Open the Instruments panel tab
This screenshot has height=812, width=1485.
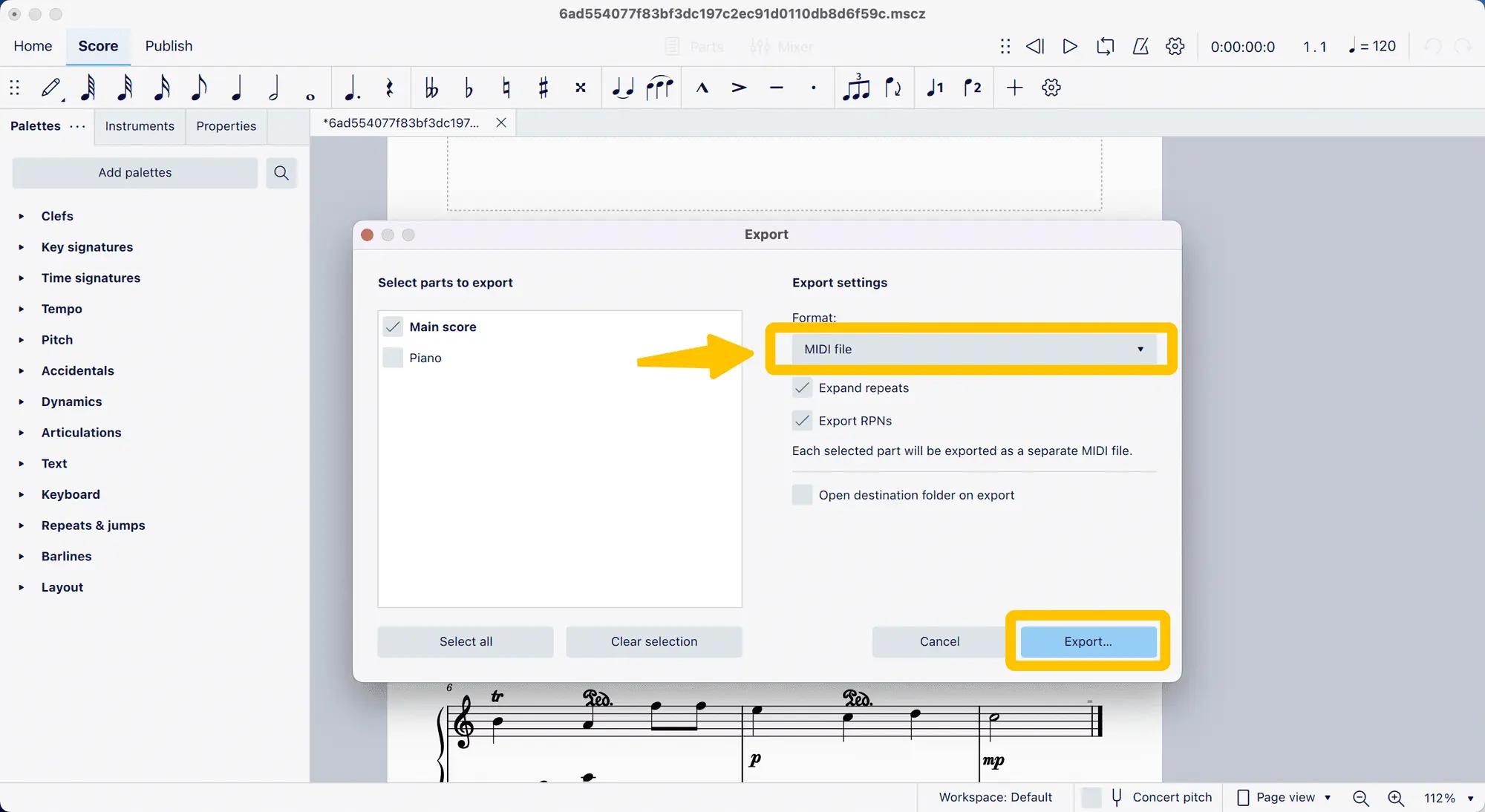point(140,126)
